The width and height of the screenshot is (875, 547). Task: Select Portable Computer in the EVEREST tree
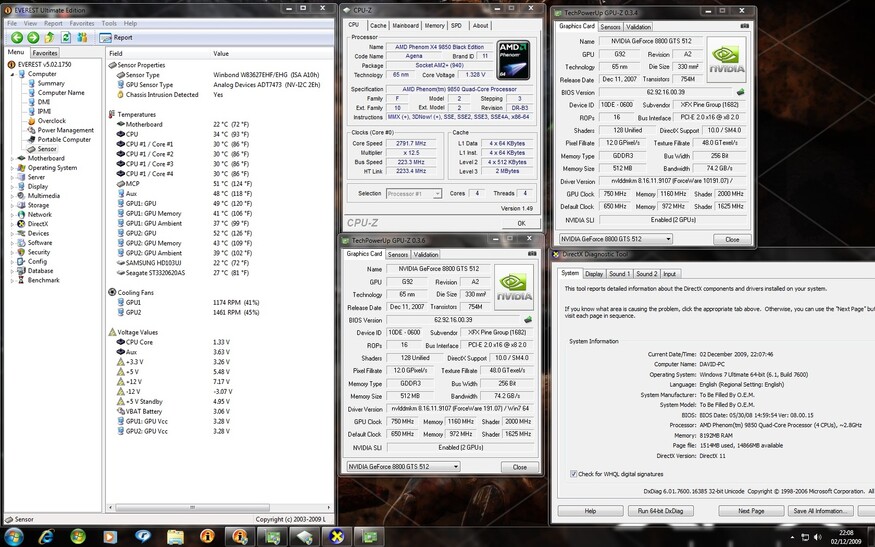point(64,140)
